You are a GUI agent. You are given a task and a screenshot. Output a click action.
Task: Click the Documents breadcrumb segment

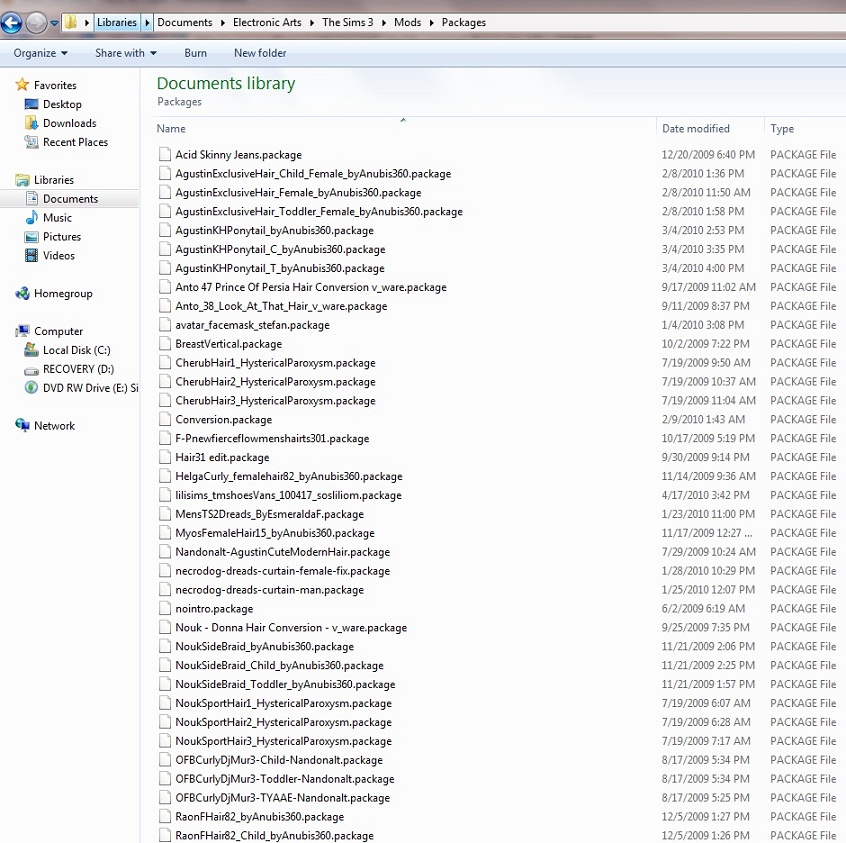tap(185, 22)
